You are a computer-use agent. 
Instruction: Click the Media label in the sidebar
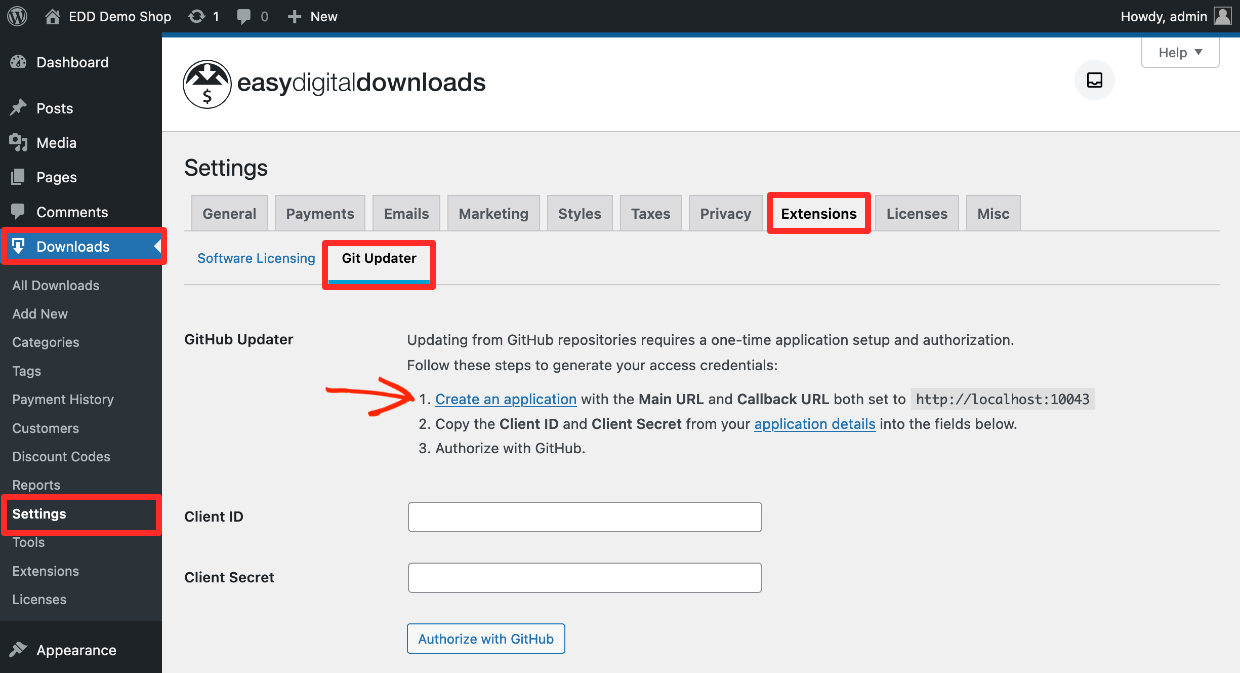(57, 143)
